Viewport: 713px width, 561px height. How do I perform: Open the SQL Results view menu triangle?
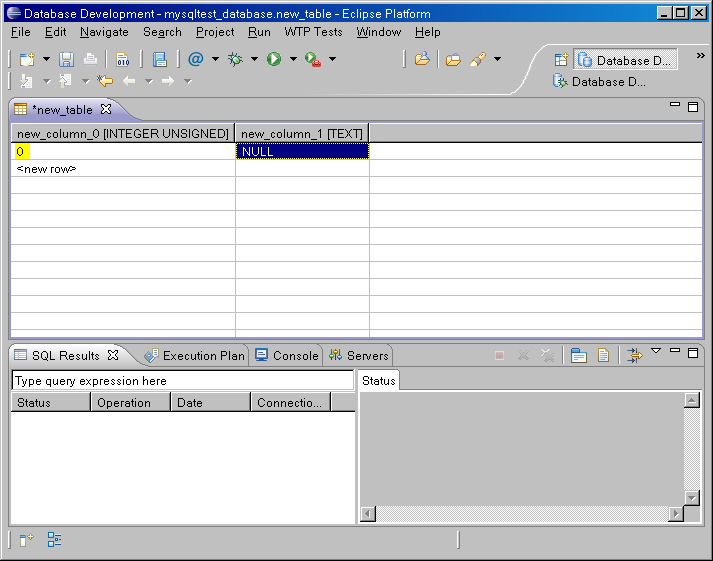point(656,351)
